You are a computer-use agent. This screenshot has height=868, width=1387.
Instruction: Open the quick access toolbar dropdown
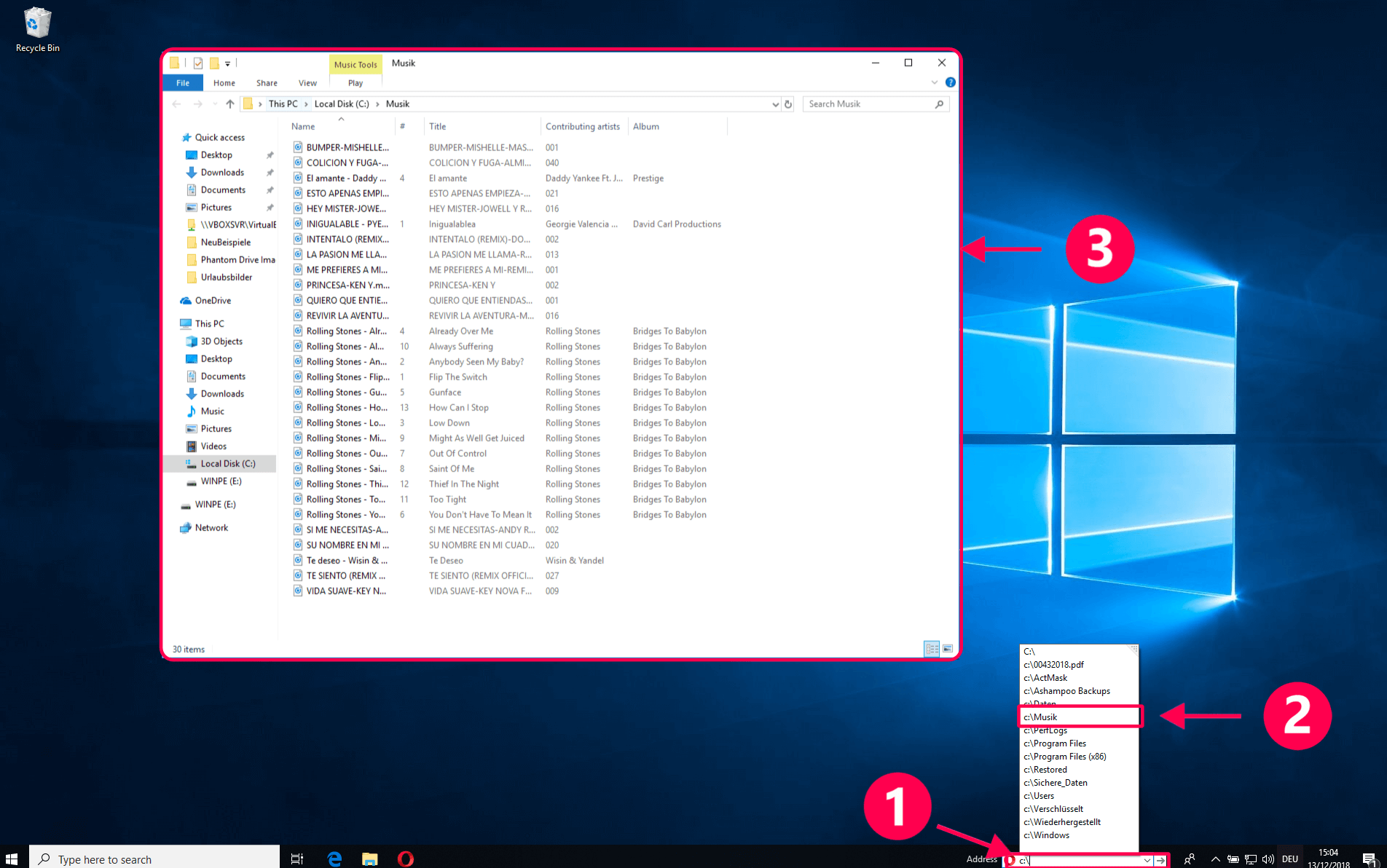(227, 63)
